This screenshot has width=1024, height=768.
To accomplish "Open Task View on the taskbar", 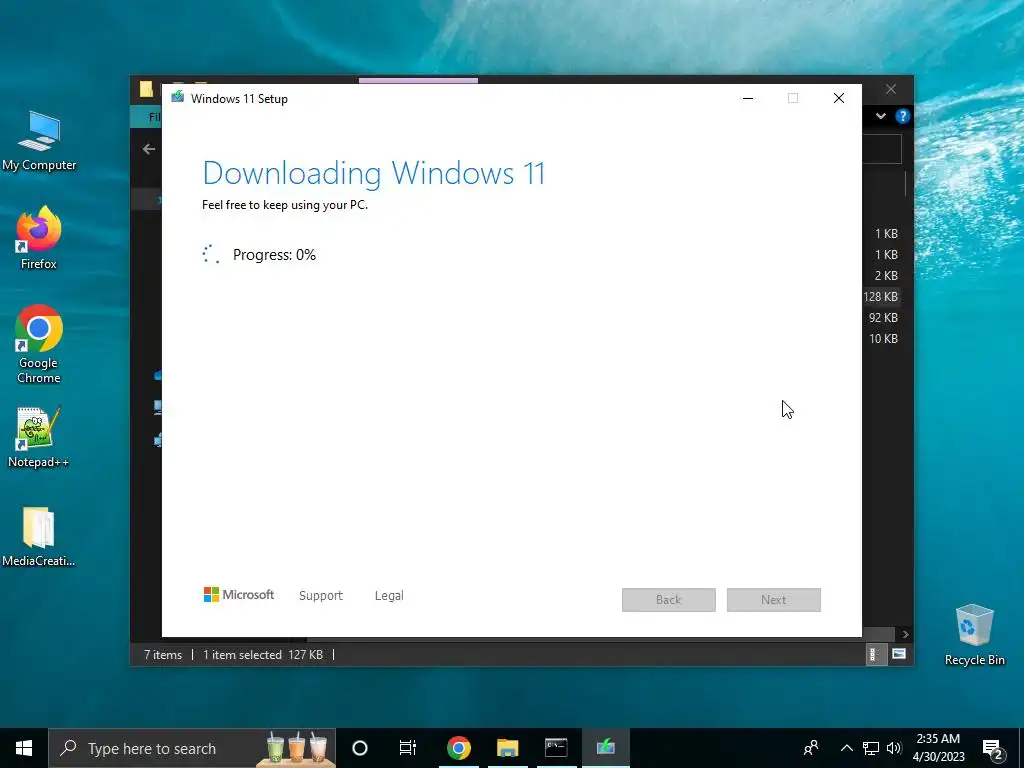I will (408, 748).
